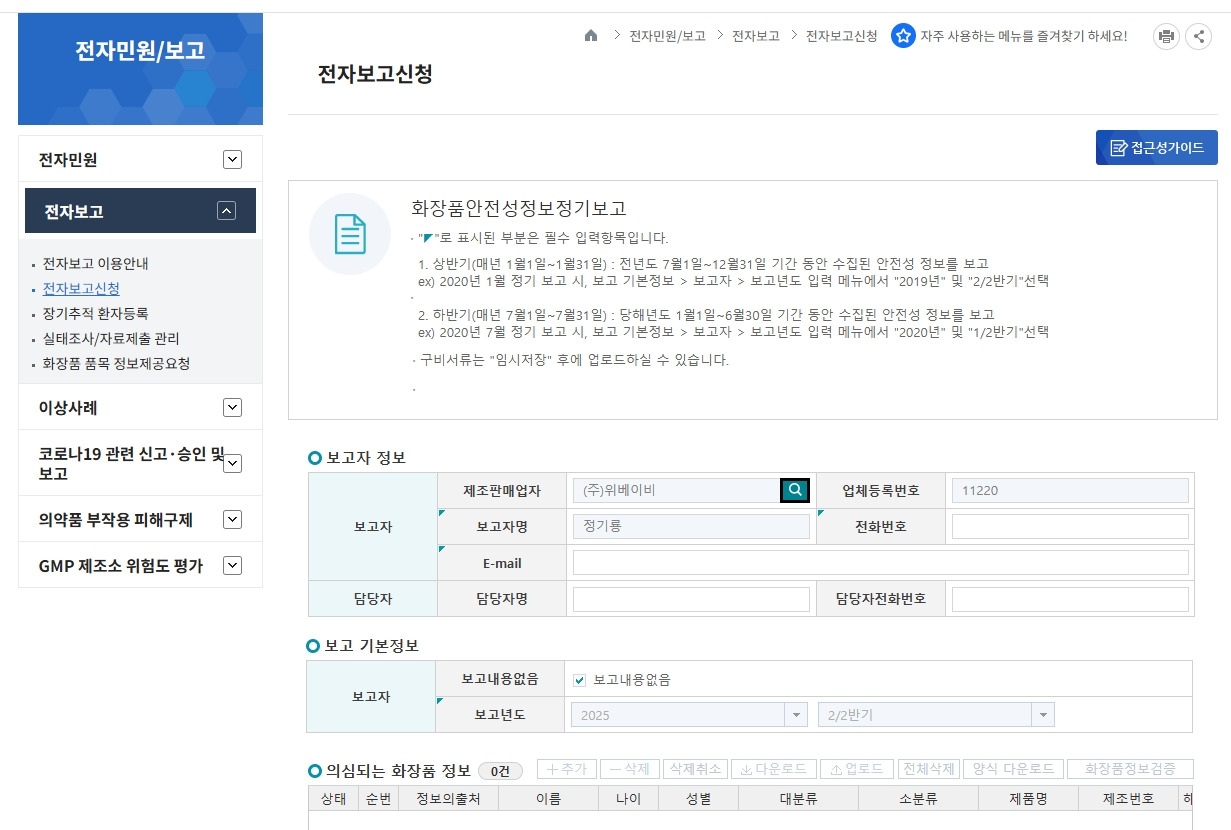Click the home icon in the breadcrumb

[x=591, y=35]
